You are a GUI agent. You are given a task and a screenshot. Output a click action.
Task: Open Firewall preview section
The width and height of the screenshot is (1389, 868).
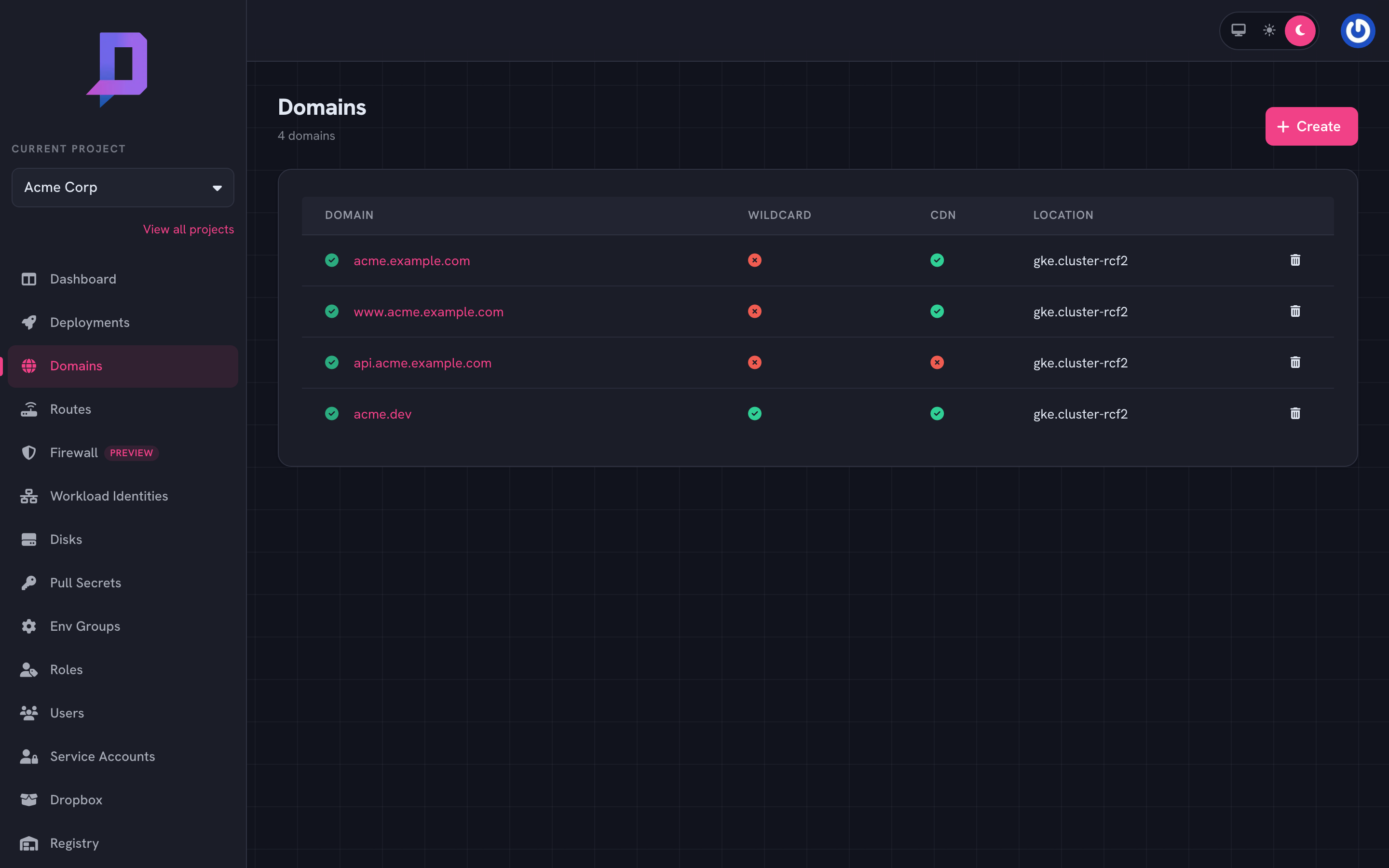[x=123, y=452]
